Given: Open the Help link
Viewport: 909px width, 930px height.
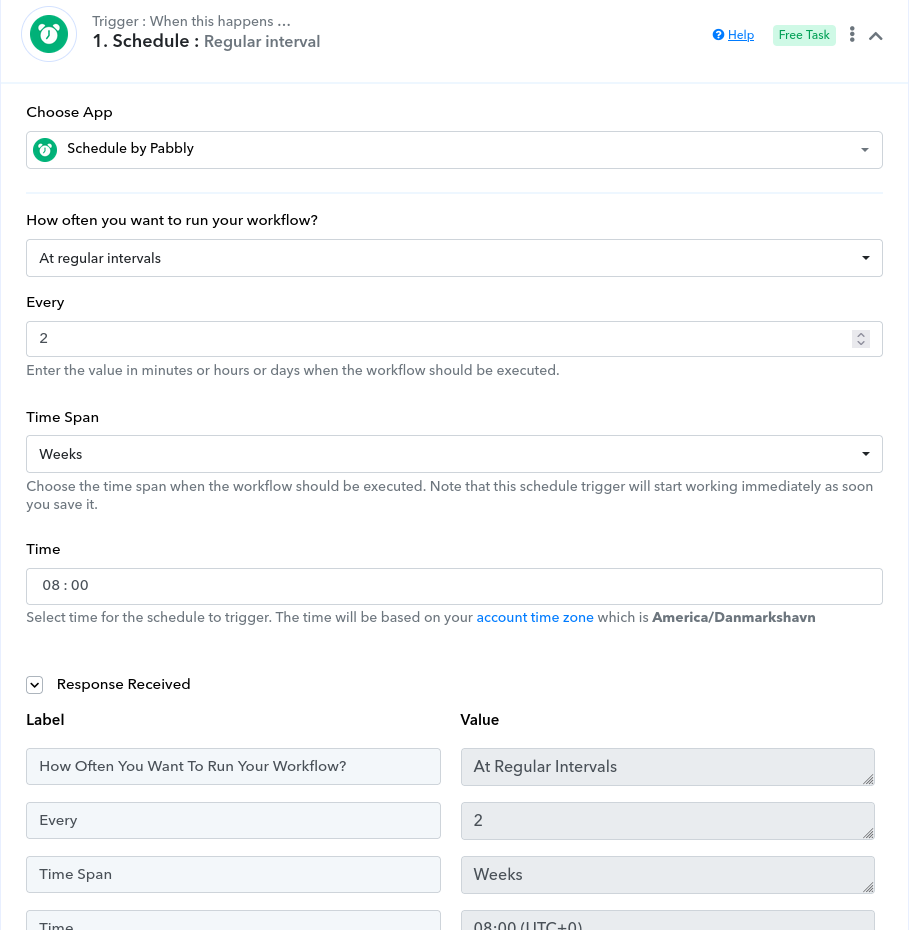Looking at the screenshot, I should [x=741, y=35].
